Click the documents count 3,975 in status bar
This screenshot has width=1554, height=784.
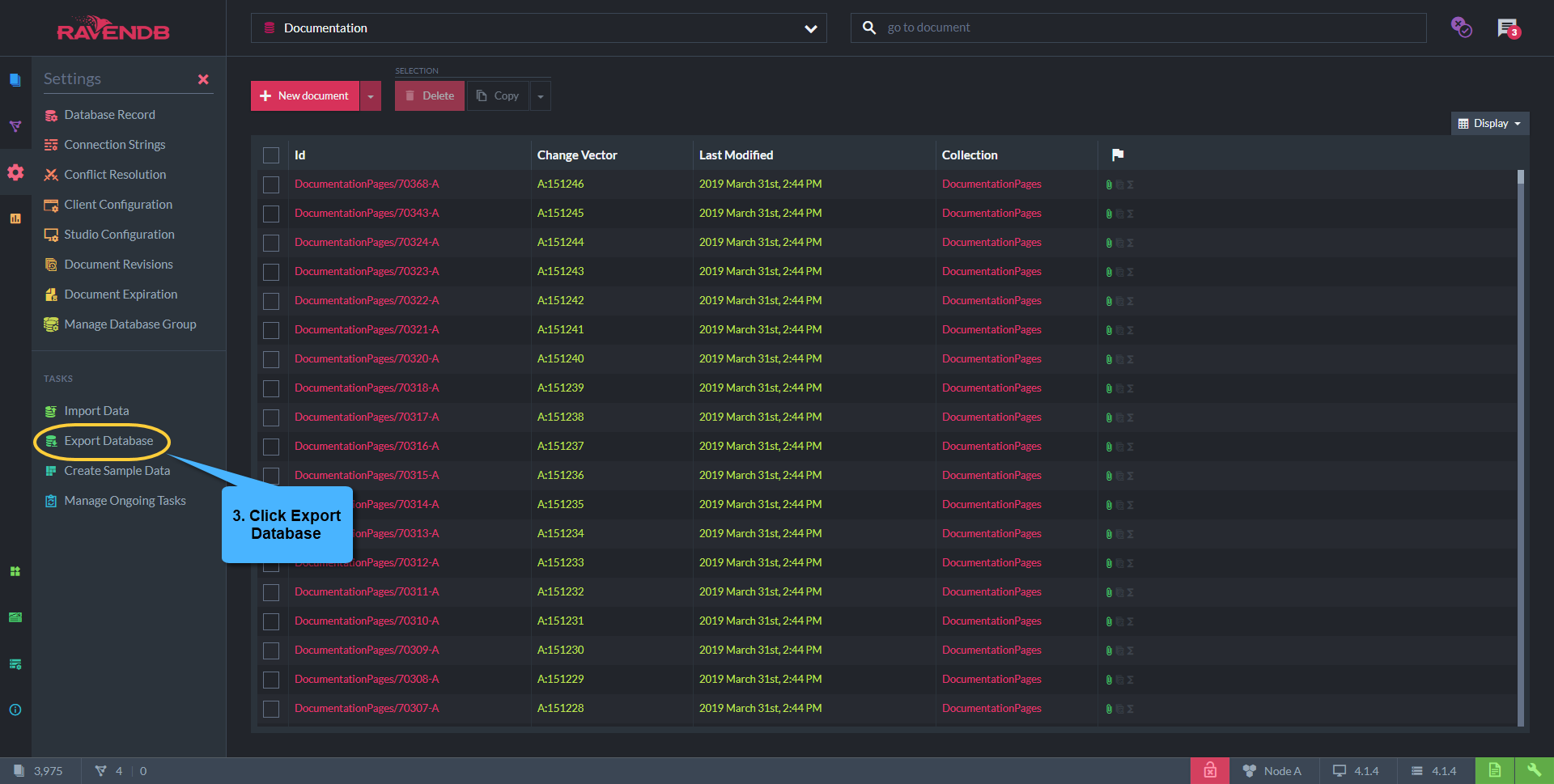[x=39, y=770]
